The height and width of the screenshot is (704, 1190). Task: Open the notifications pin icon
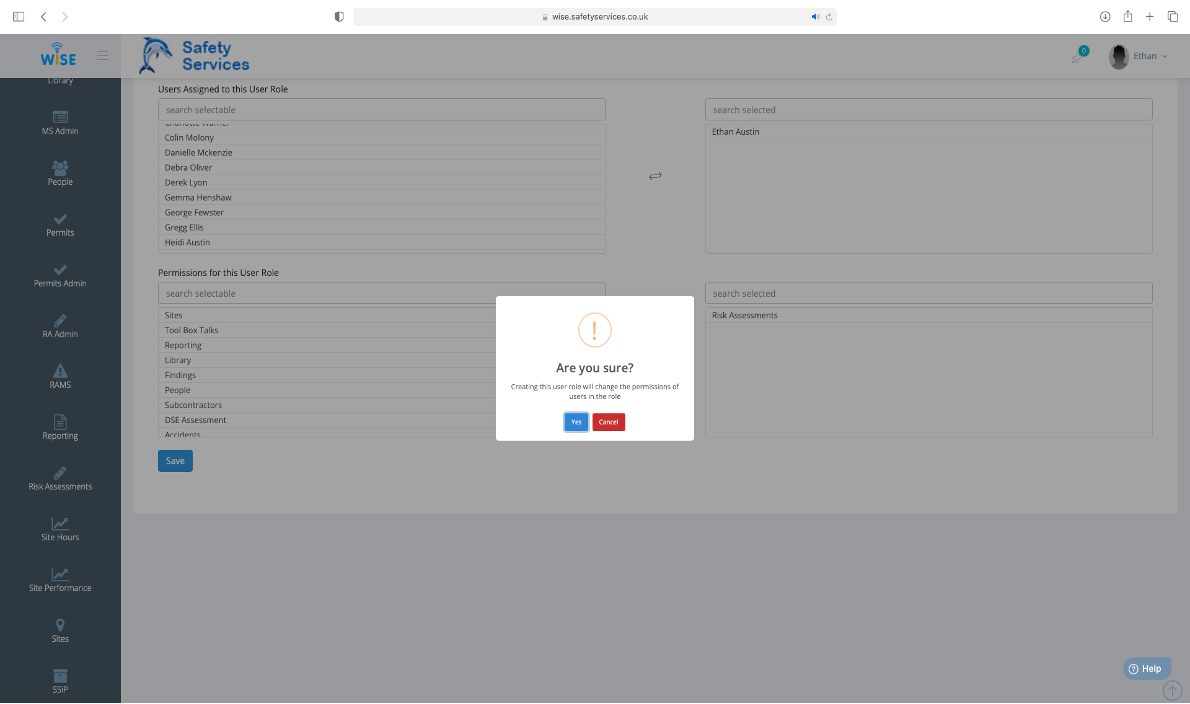pyautogui.click(x=1078, y=56)
